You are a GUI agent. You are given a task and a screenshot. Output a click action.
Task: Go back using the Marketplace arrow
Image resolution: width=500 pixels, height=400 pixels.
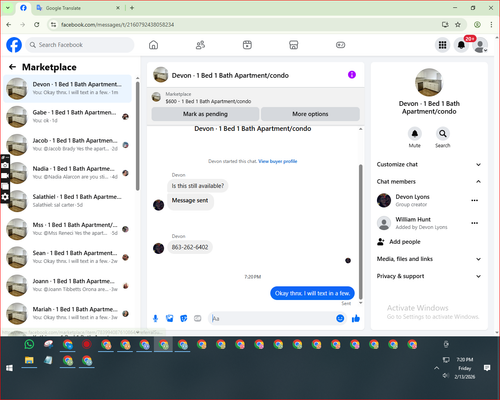(x=12, y=67)
